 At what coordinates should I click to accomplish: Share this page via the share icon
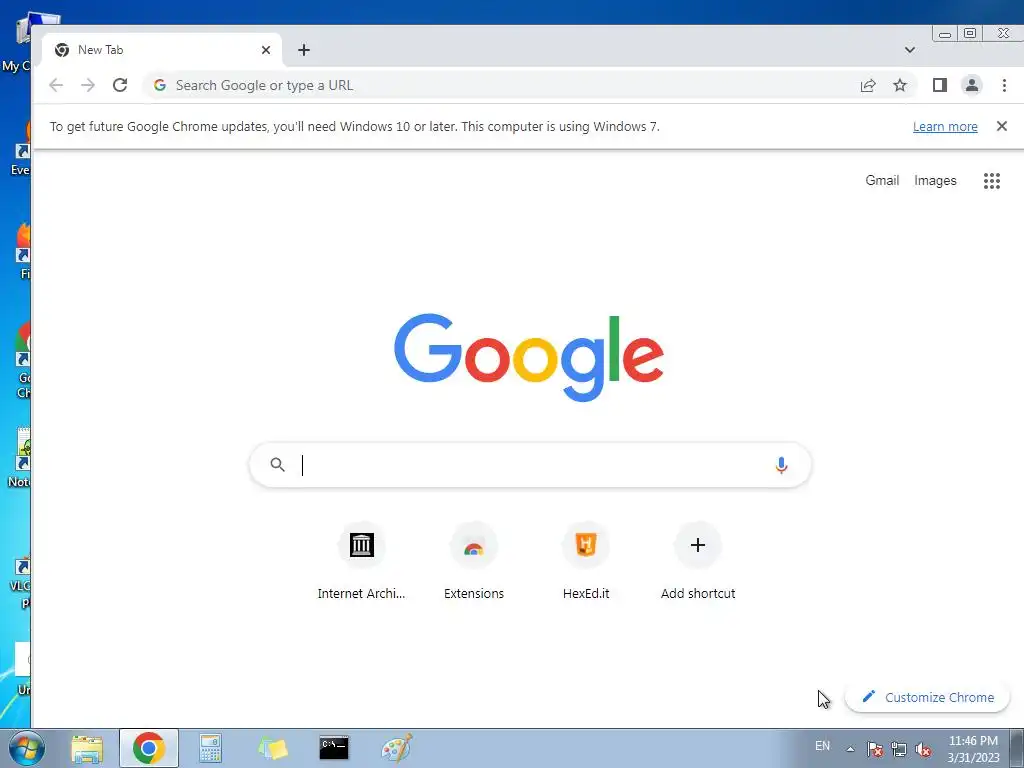pos(868,85)
